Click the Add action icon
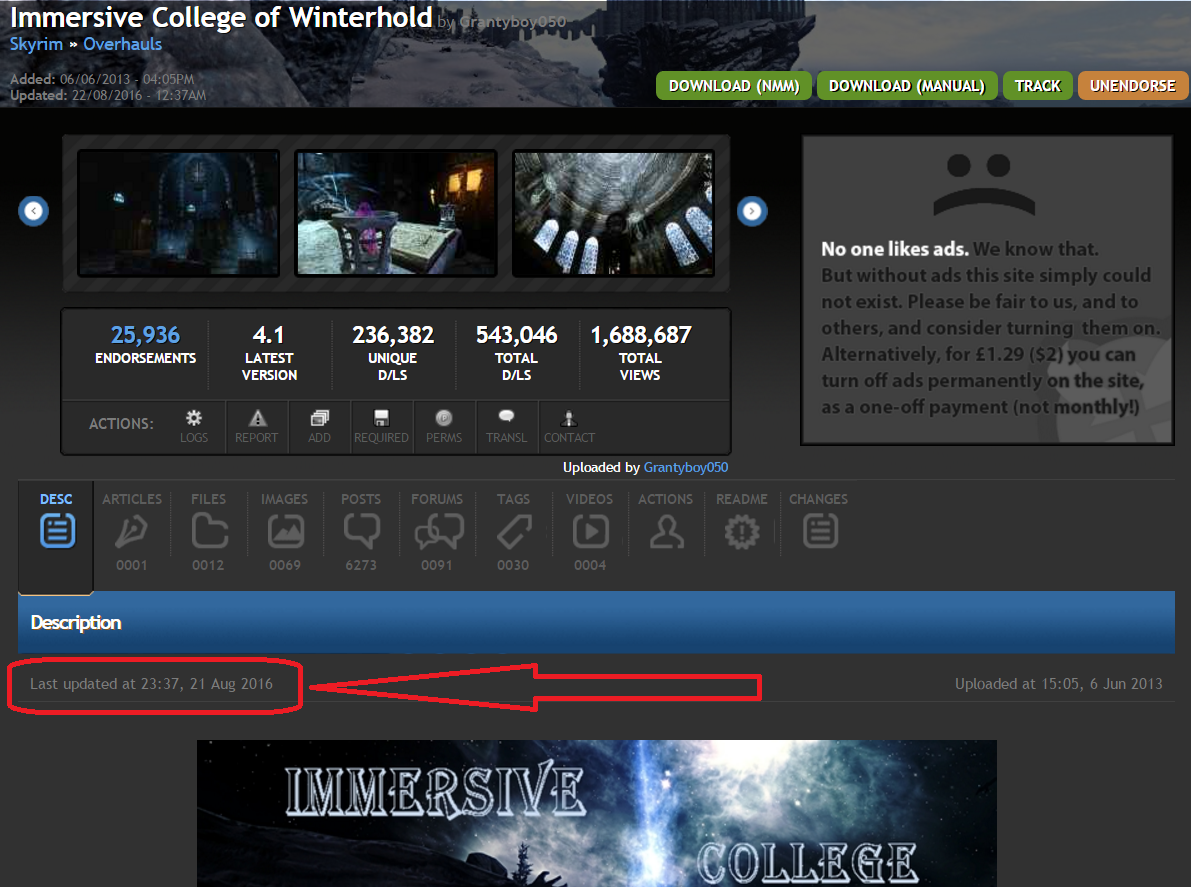 point(319,426)
